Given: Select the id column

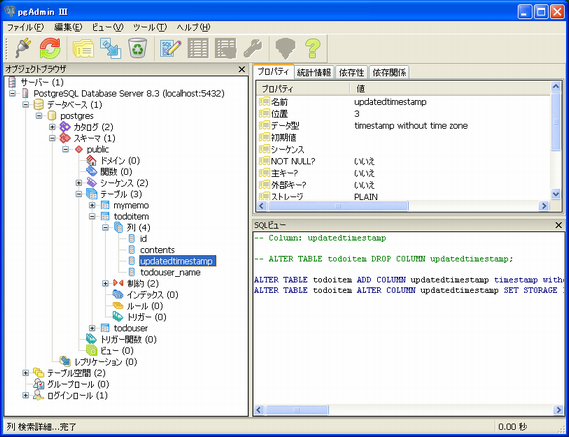Looking at the screenshot, I should pyautogui.click(x=143, y=239).
